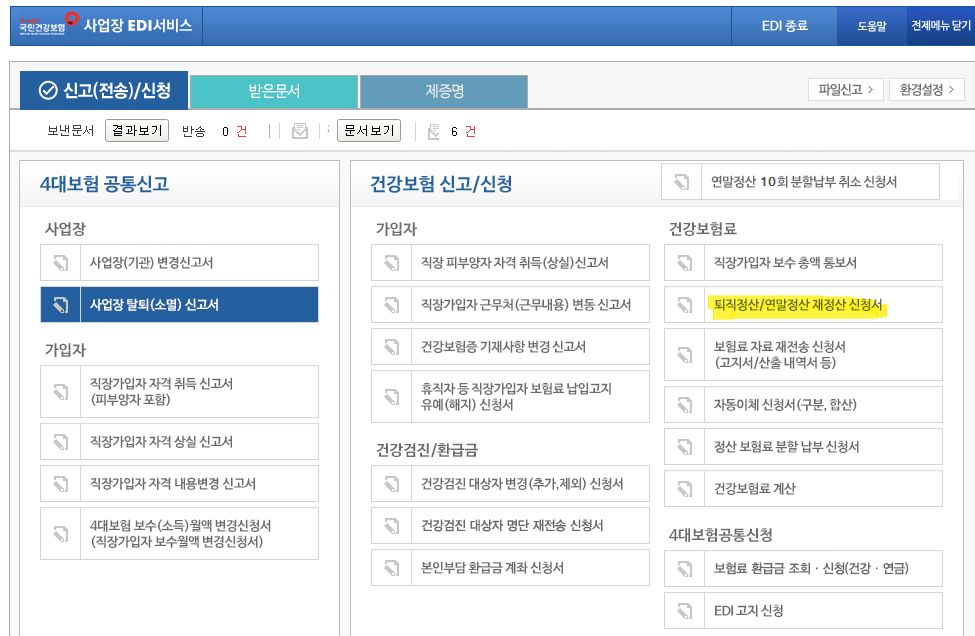Open 퇴직정산/연말정산 재정산 신청서
The height and width of the screenshot is (636, 975).
tap(803, 305)
